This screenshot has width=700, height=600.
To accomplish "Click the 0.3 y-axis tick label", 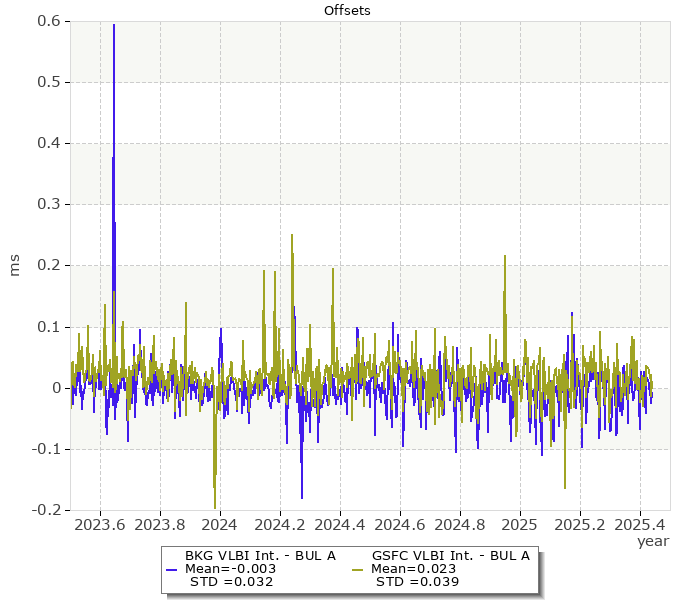I will tap(49, 204).
